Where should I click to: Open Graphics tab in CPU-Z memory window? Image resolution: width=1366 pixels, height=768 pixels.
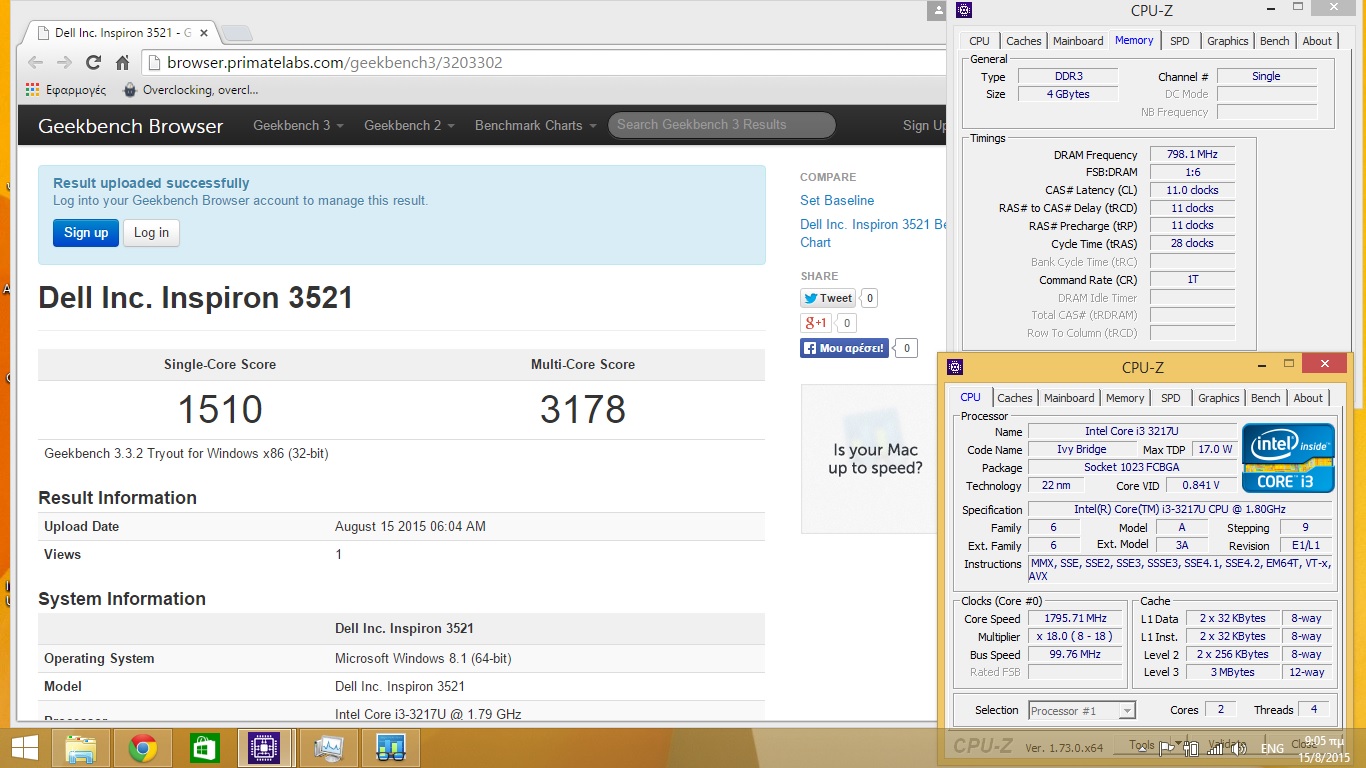[x=1228, y=41]
